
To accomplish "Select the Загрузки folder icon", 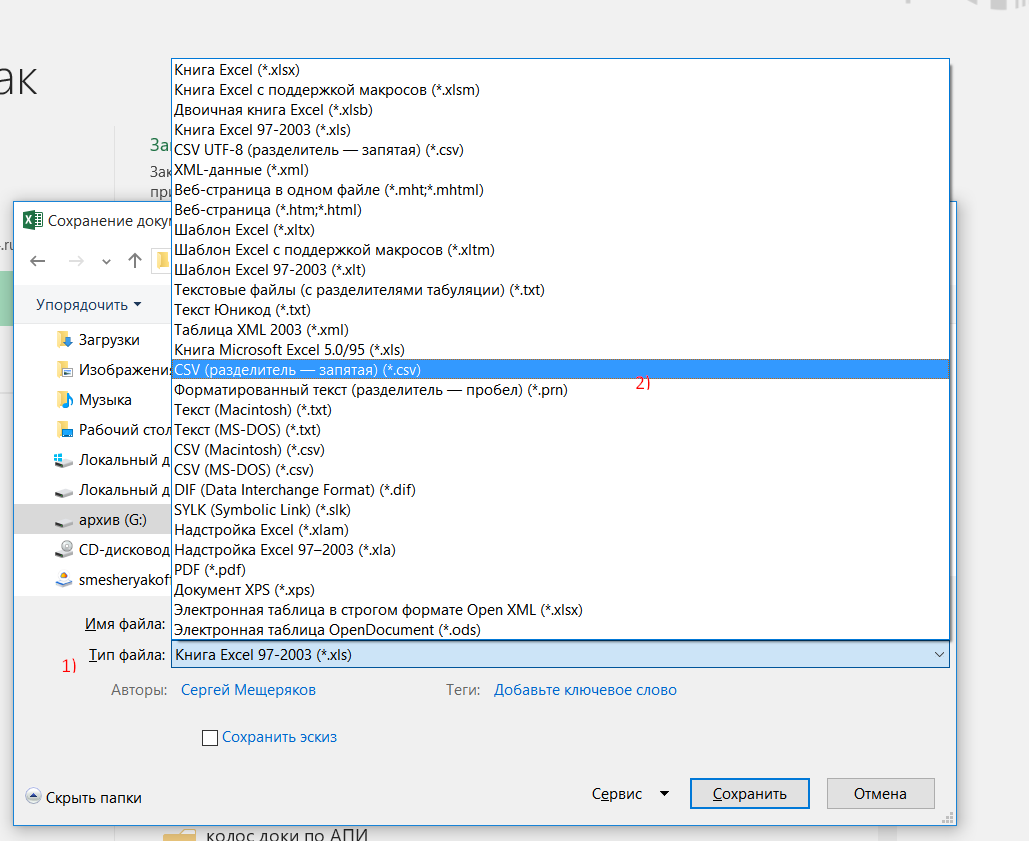I will [64, 340].
